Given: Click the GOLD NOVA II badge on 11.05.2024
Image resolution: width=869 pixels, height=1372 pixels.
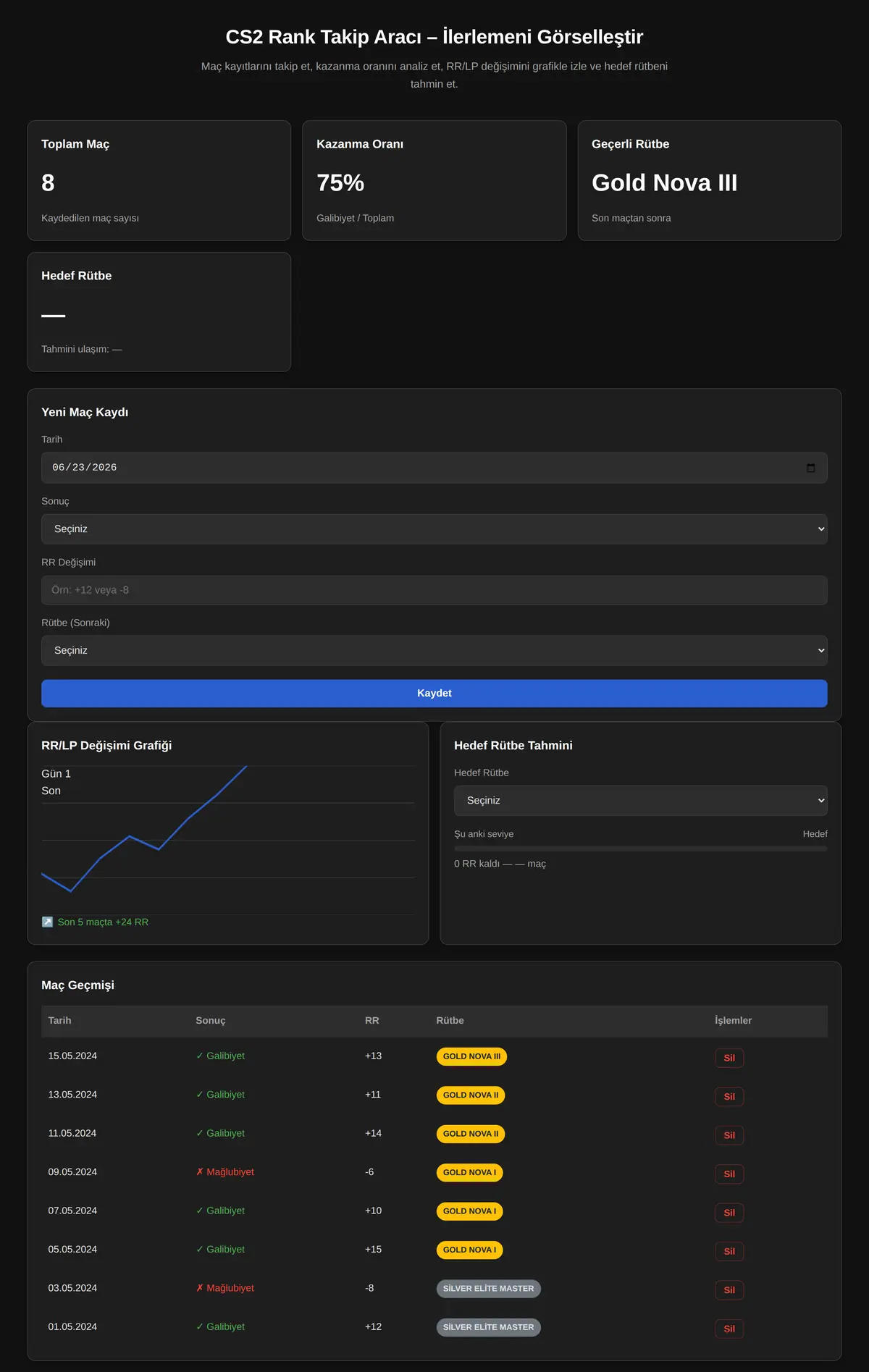Looking at the screenshot, I should pyautogui.click(x=471, y=1134).
